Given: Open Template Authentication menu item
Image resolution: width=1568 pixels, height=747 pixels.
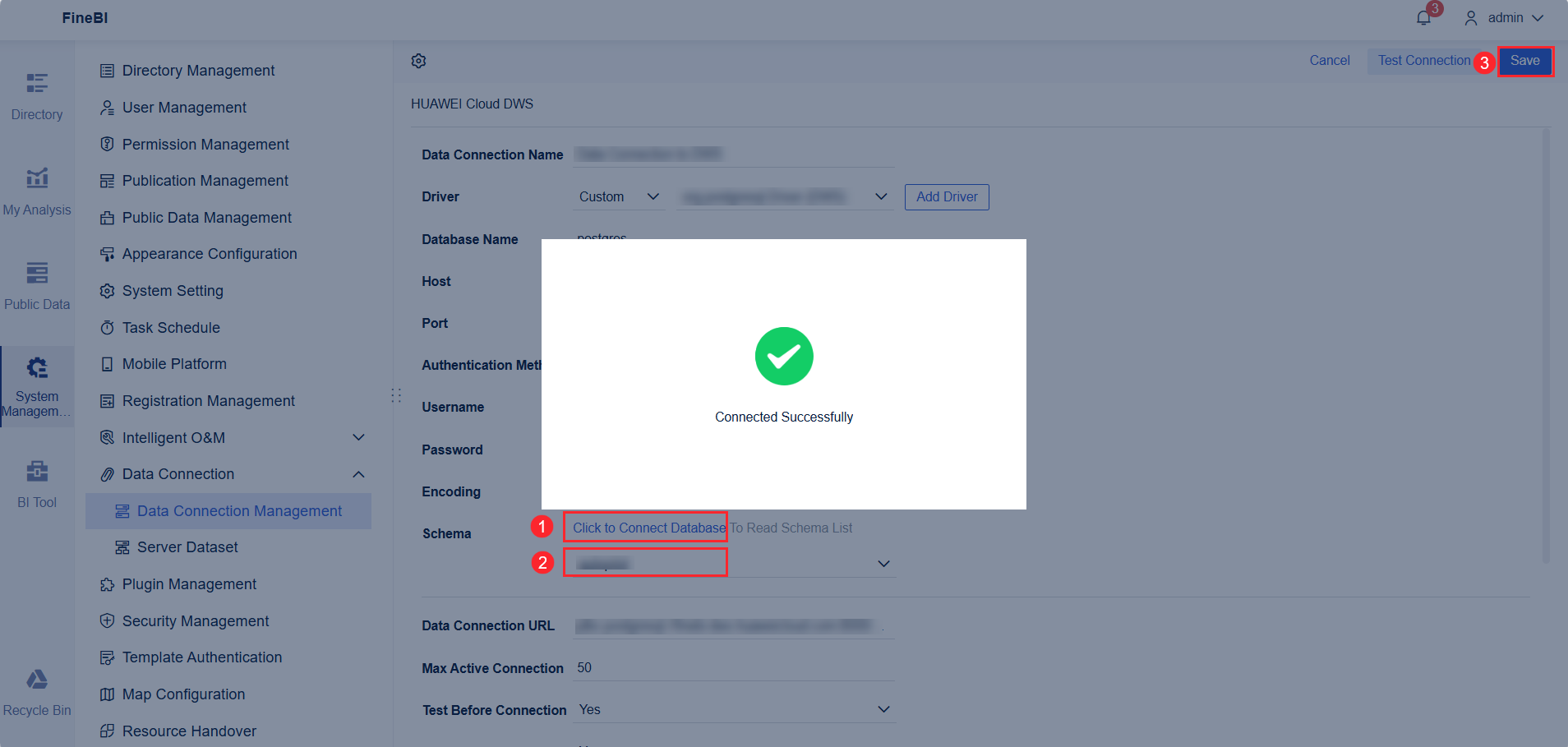Looking at the screenshot, I should [x=201, y=657].
